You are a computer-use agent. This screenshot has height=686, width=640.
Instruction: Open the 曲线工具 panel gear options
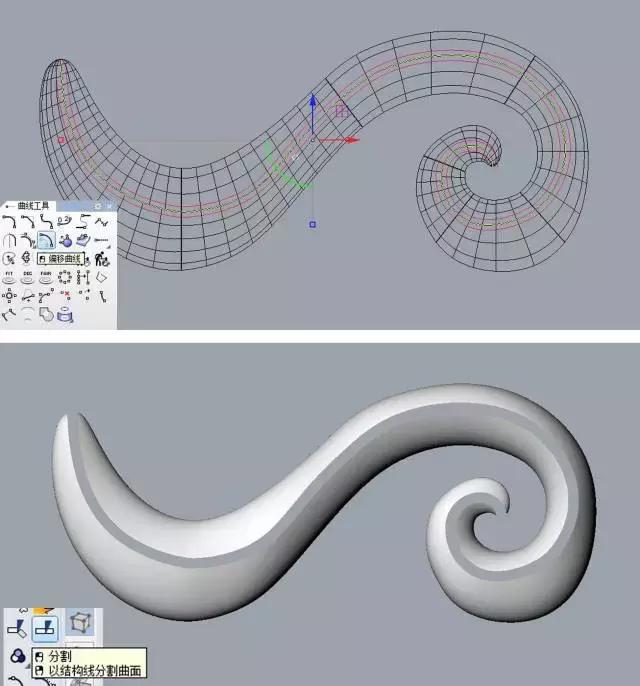pyautogui.click(x=98, y=206)
